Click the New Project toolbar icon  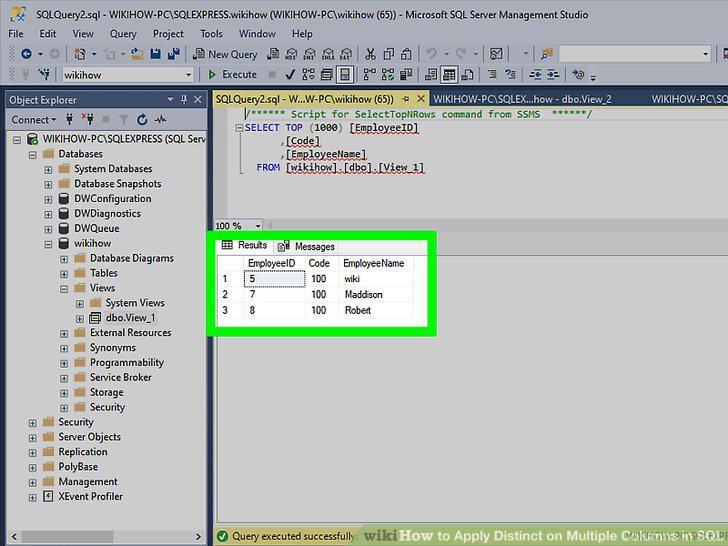coord(80,54)
